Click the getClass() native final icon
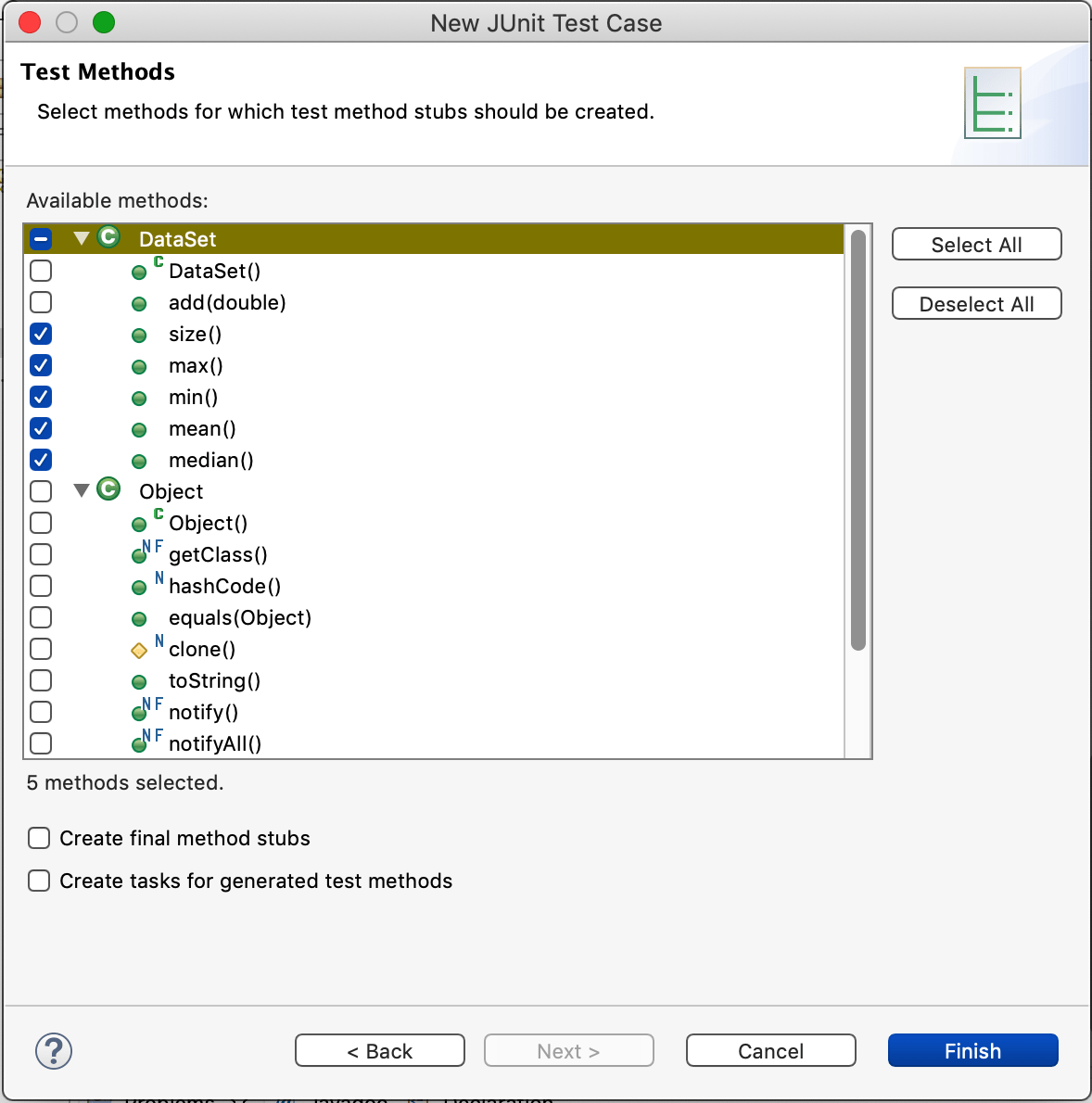1092x1103 pixels. tap(147, 552)
